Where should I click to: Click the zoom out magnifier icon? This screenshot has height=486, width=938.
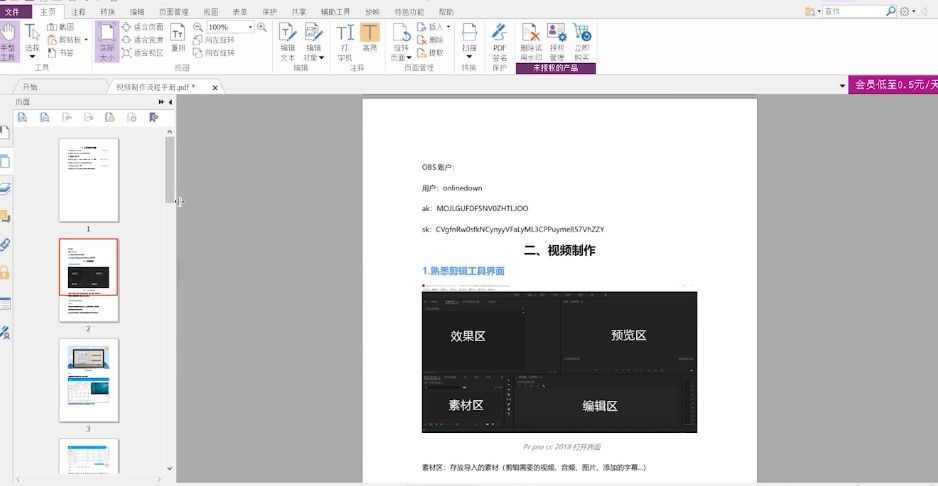[x=198, y=27]
